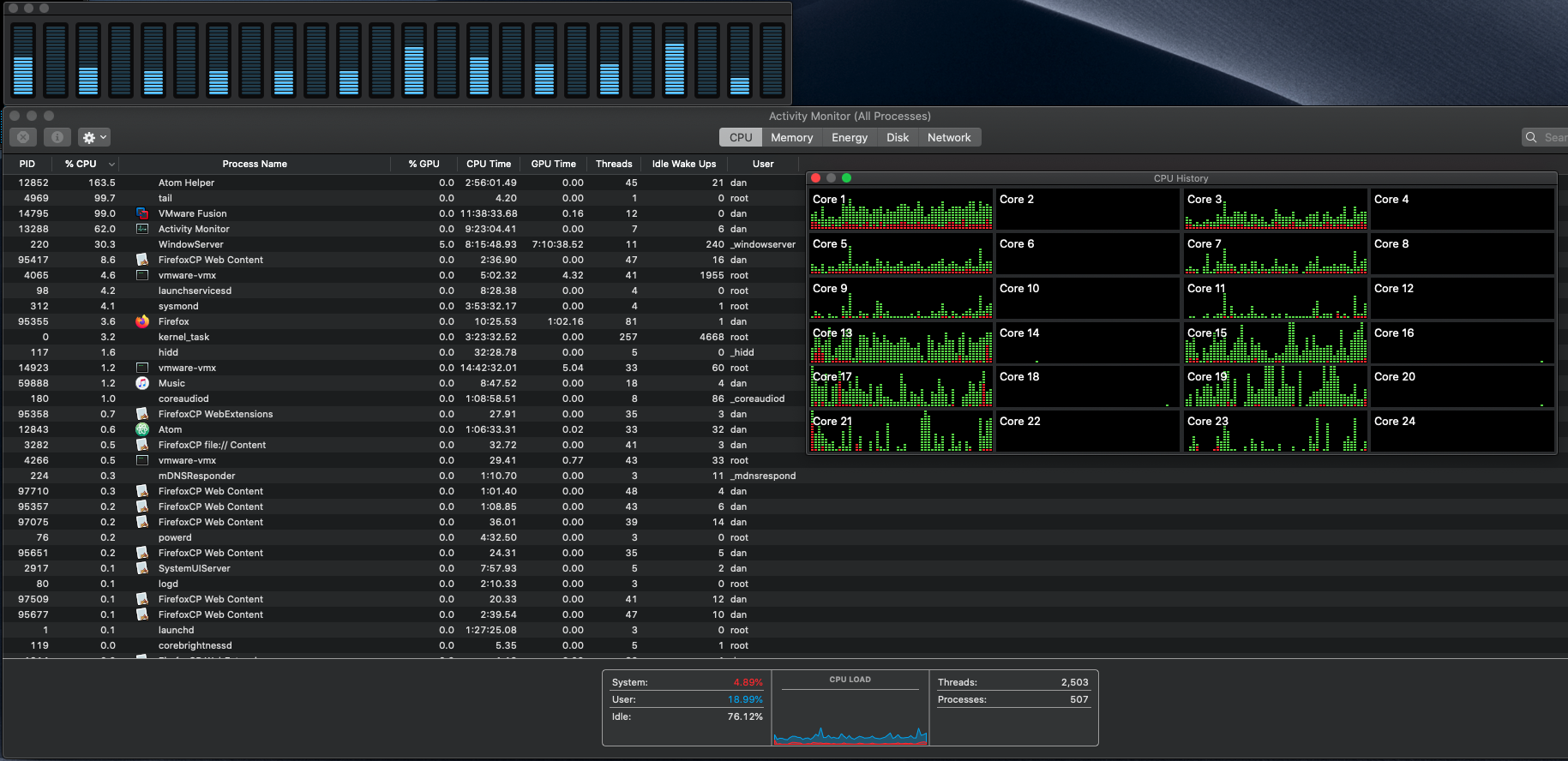This screenshot has height=761, width=1568.
Task: Click the search magnifier icon
Action: pyautogui.click(x=1531, y=137)
